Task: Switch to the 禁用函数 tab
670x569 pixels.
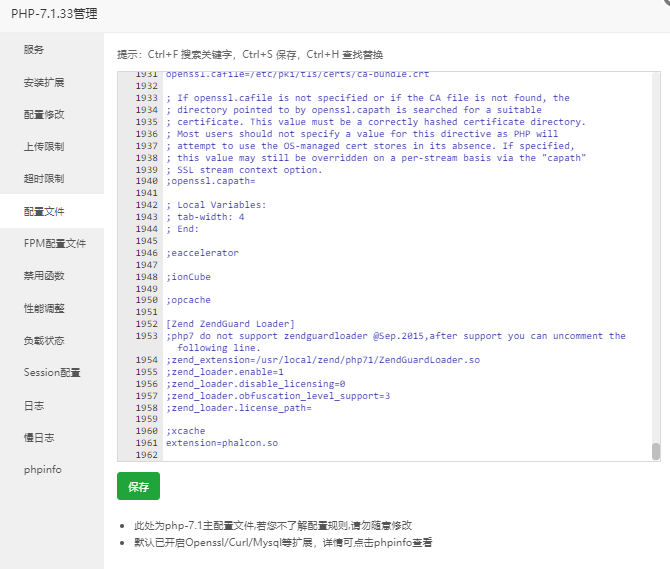Action: click(x=44, y=276)
